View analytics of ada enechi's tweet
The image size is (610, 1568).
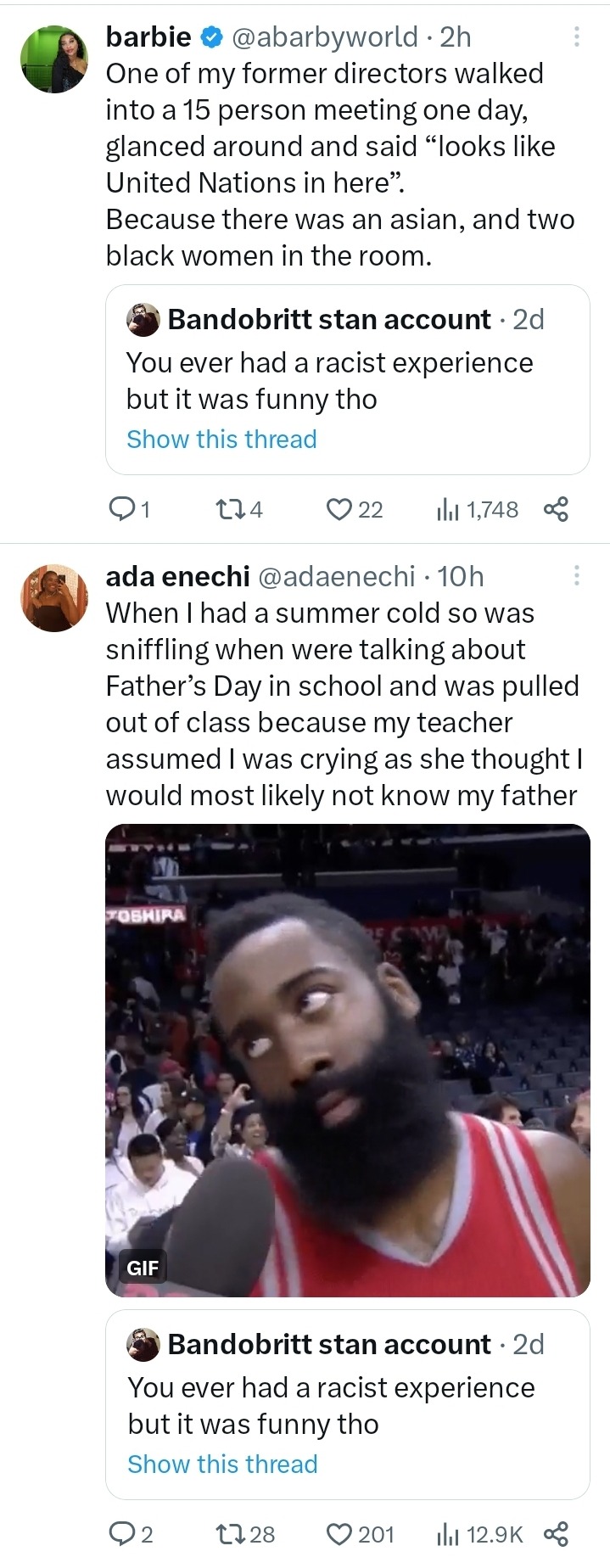[447, 1533]
